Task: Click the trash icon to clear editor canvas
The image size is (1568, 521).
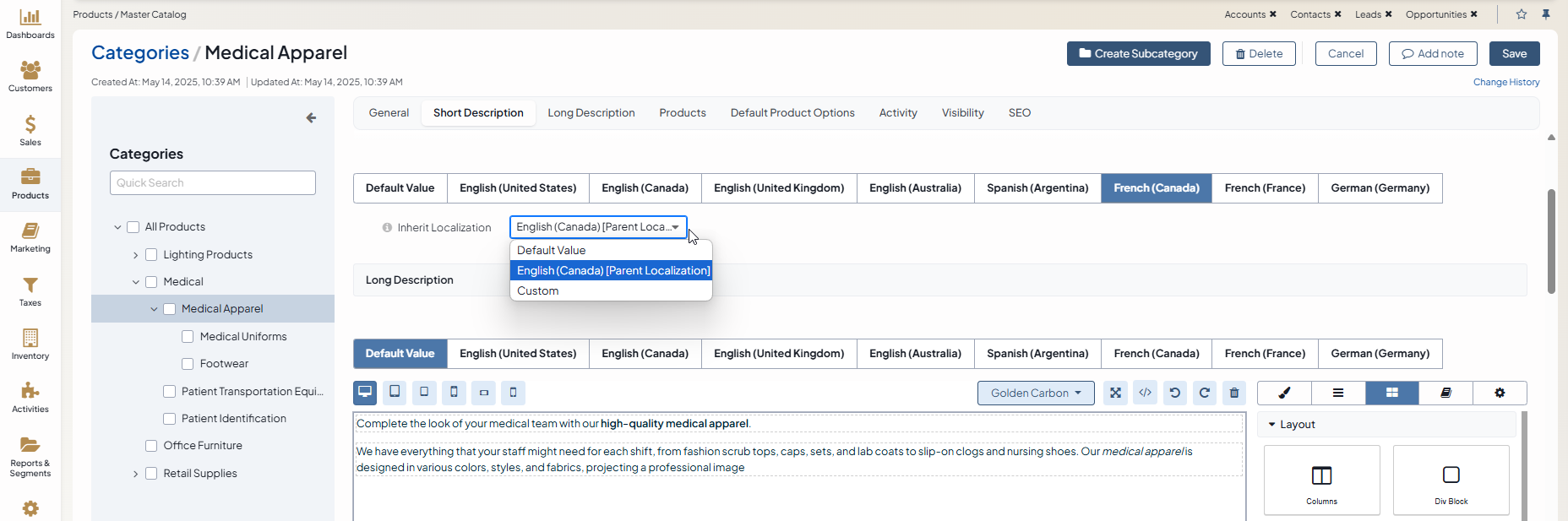Action: (1233, 393)
